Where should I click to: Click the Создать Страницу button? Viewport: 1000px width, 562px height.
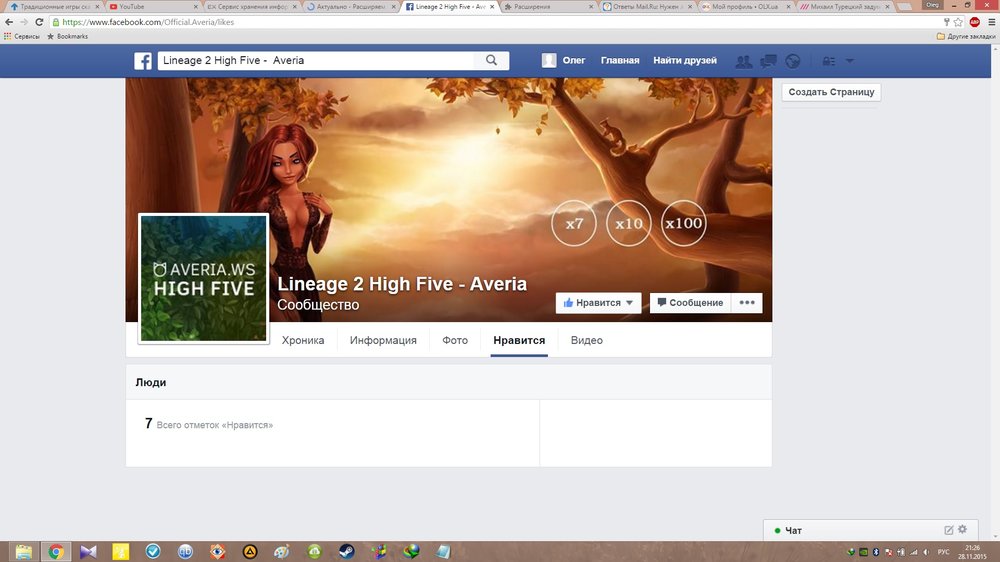tap(831, 92)
